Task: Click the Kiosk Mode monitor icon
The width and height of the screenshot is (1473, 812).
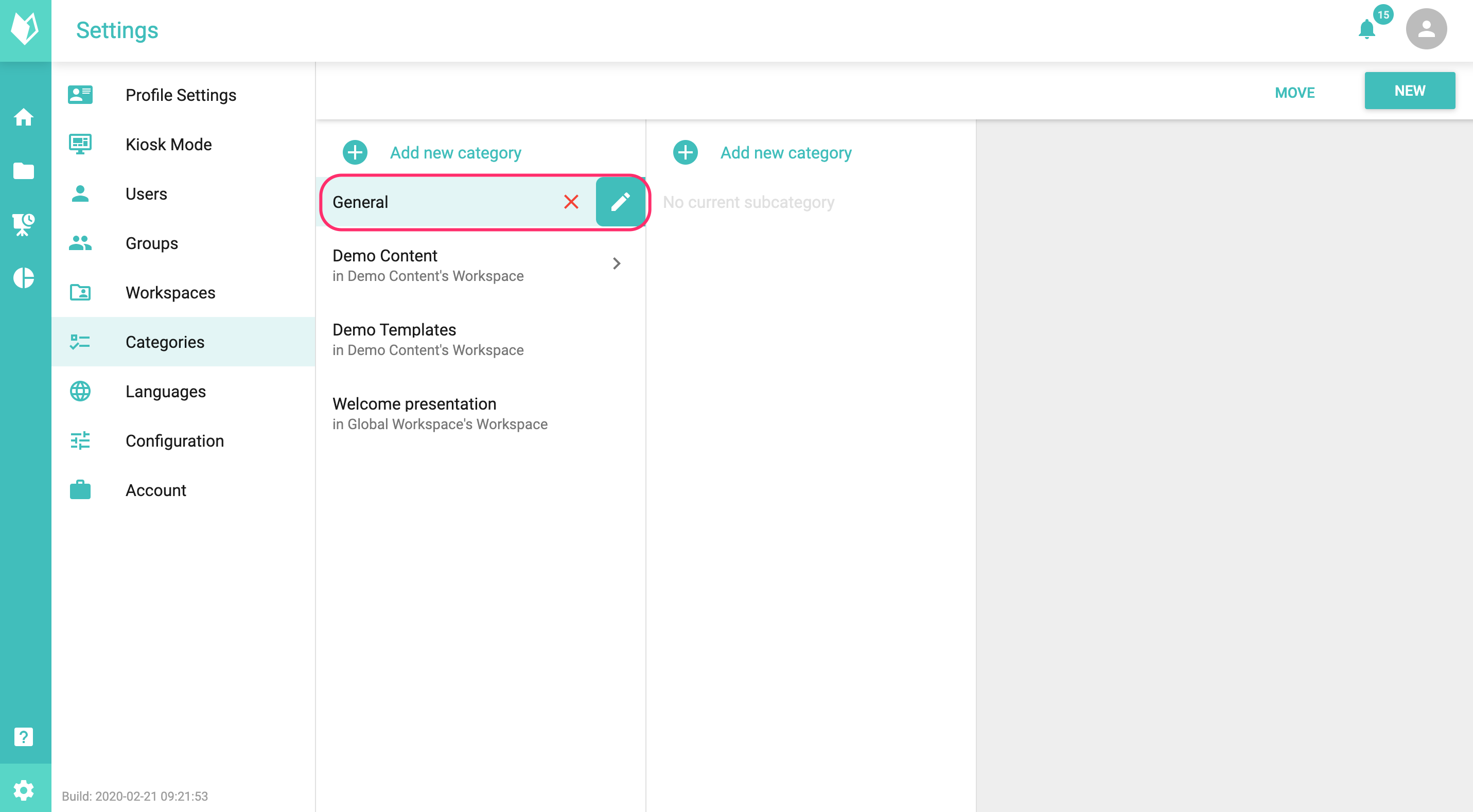Action: point(80,144)
